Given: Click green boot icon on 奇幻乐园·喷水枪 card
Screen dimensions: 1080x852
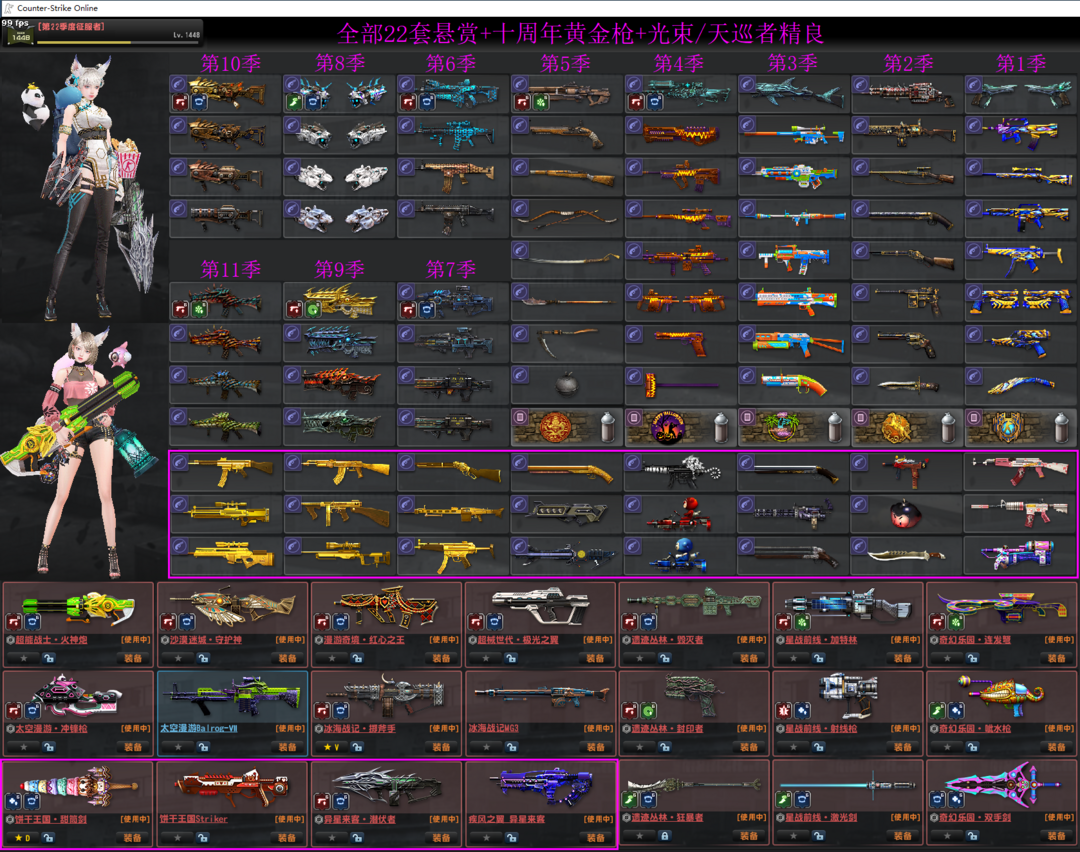Looking at the screenshot, I should pos(938,710).
